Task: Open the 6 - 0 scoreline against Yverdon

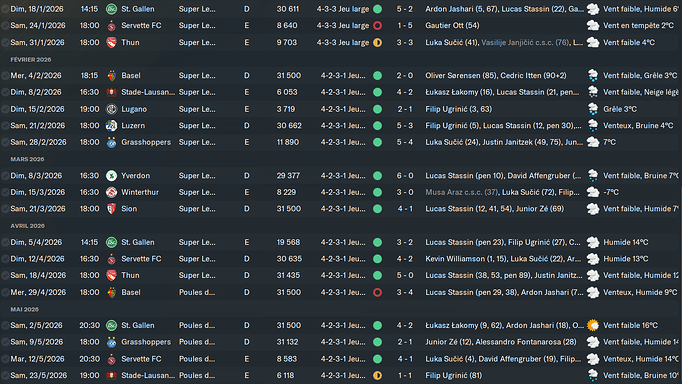Action: [405, 176]
